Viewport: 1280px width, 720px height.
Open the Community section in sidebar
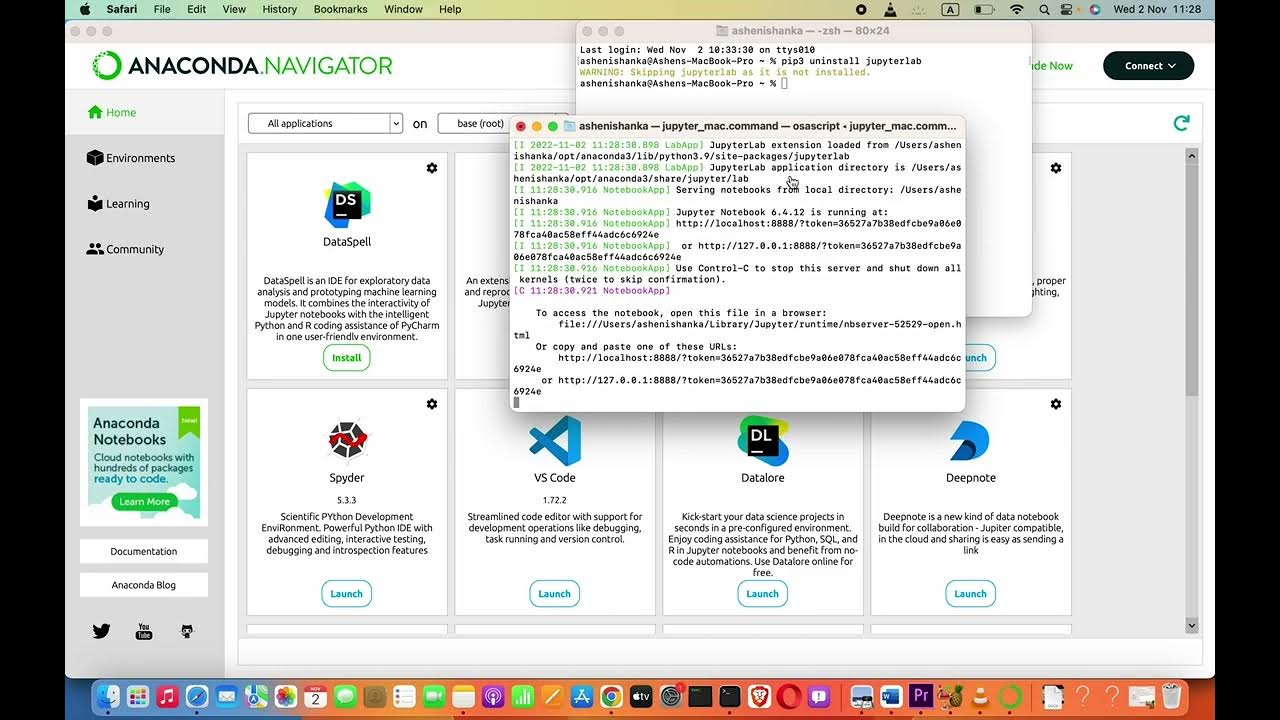(125, 250)
